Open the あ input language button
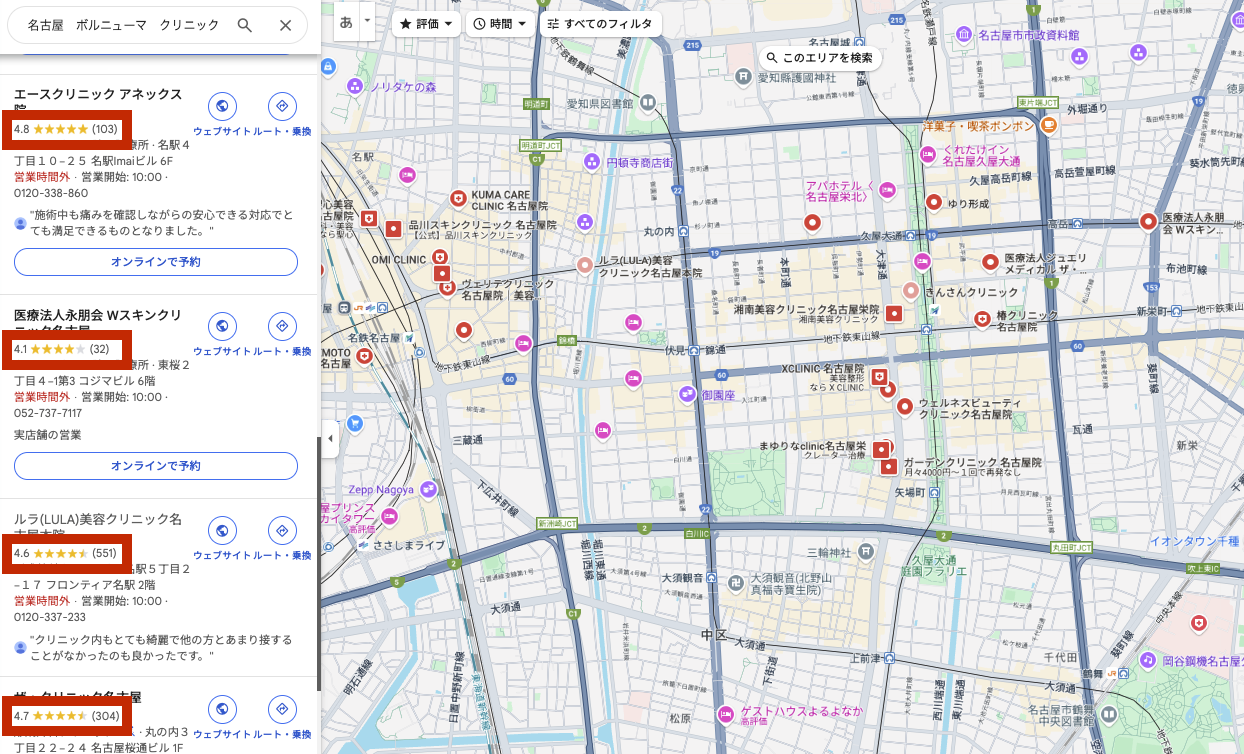 pyautogui.click(x=346, y=21)
